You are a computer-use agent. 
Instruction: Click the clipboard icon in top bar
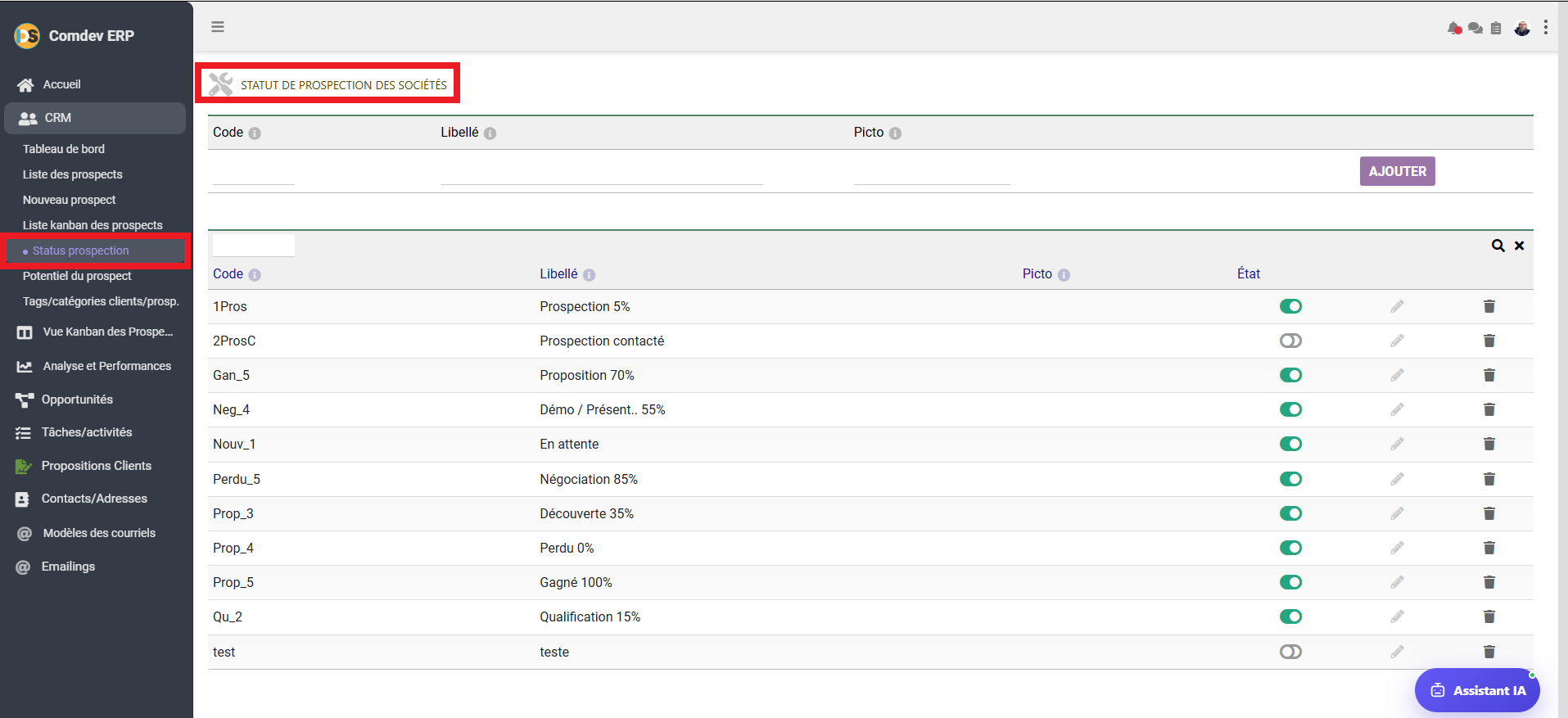pyautogui.click(x=1496, y=28)
